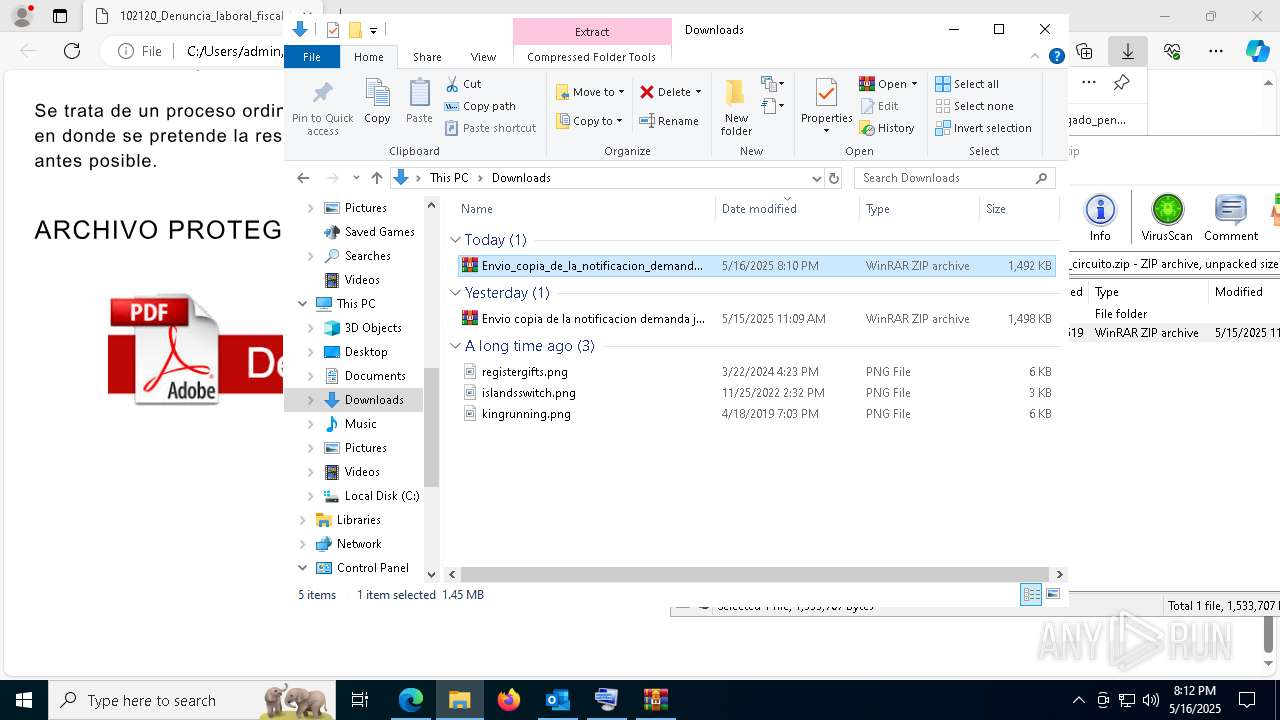1280x720 pixels.
Task: Switch to the View ribbon tab
Action: [483, 57]
